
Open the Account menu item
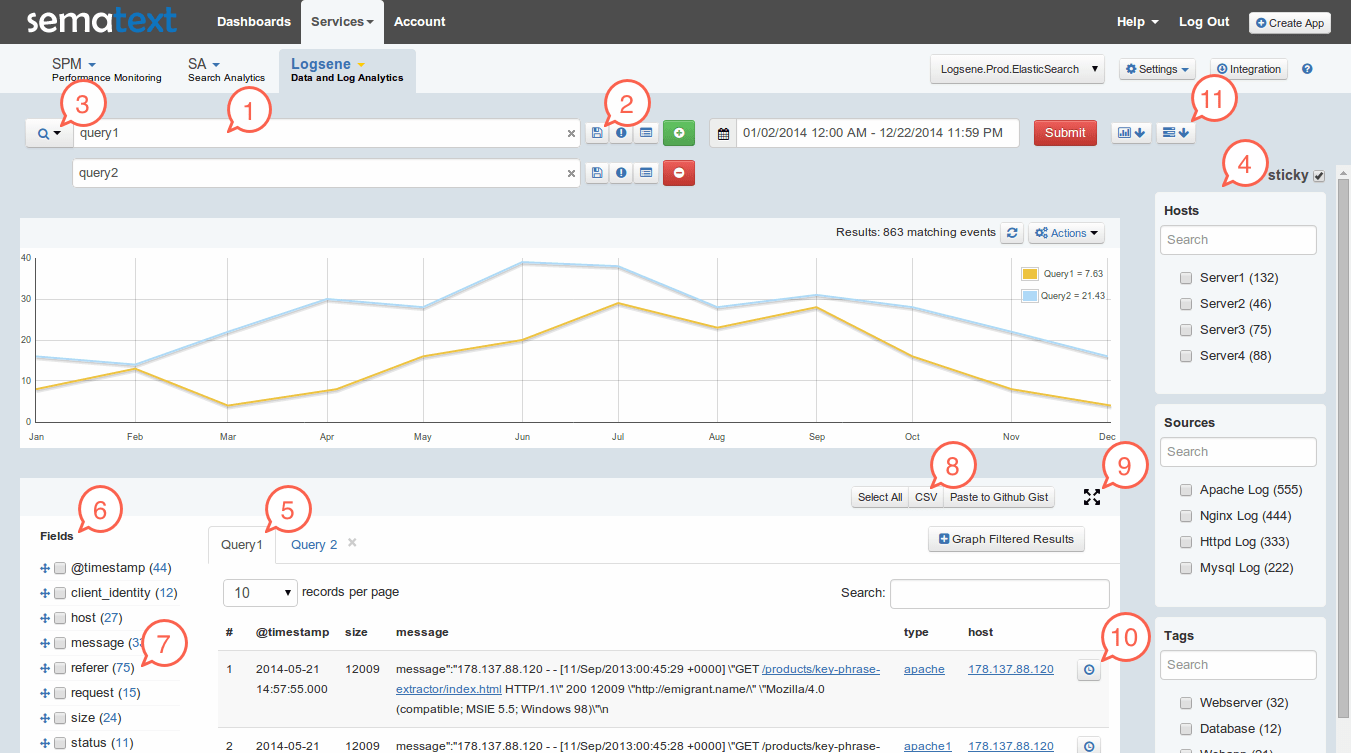coord(420,21)
